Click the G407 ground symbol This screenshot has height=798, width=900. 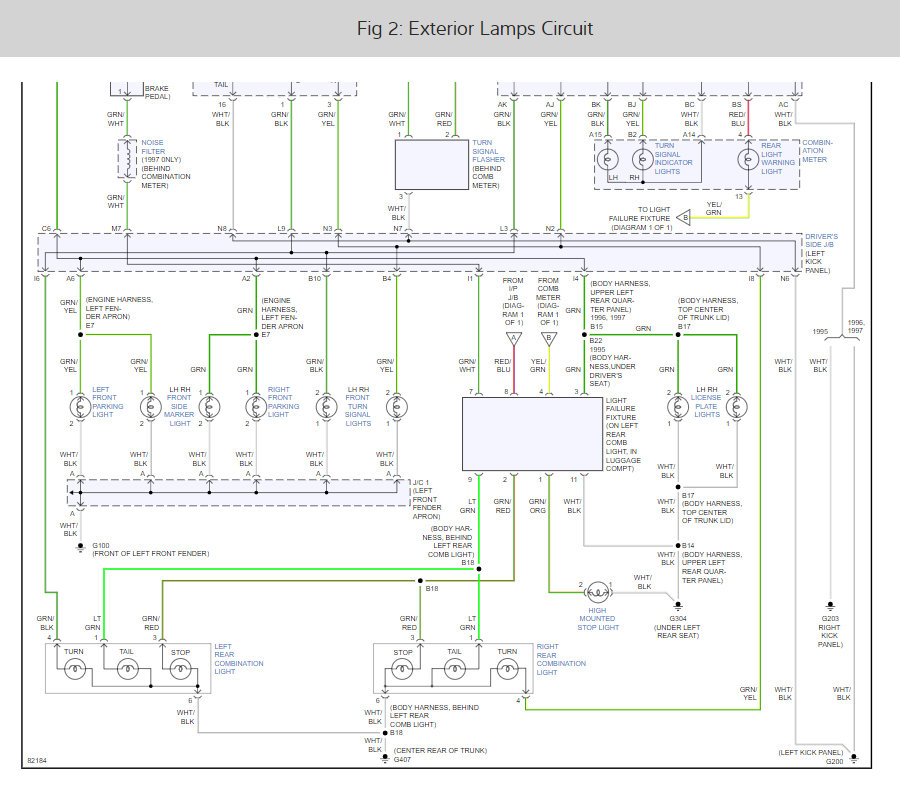[385, 758]
